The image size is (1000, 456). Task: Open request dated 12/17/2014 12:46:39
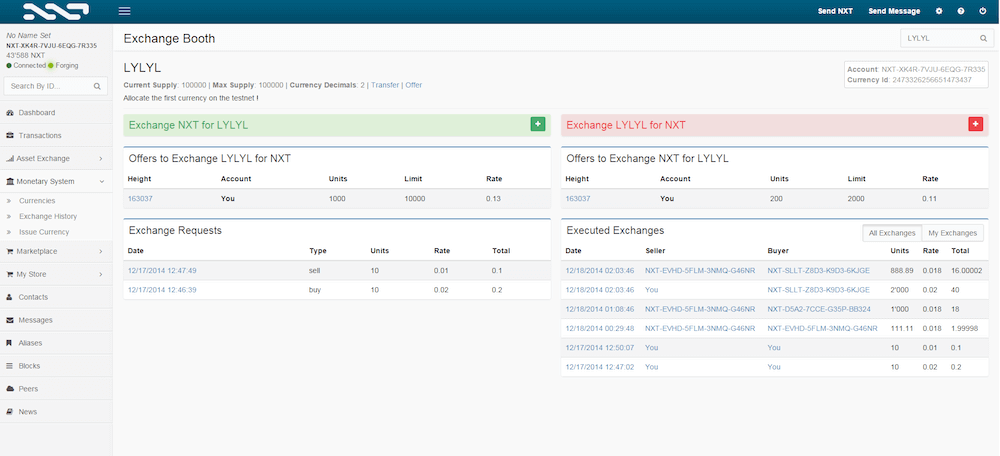point(162,290)
